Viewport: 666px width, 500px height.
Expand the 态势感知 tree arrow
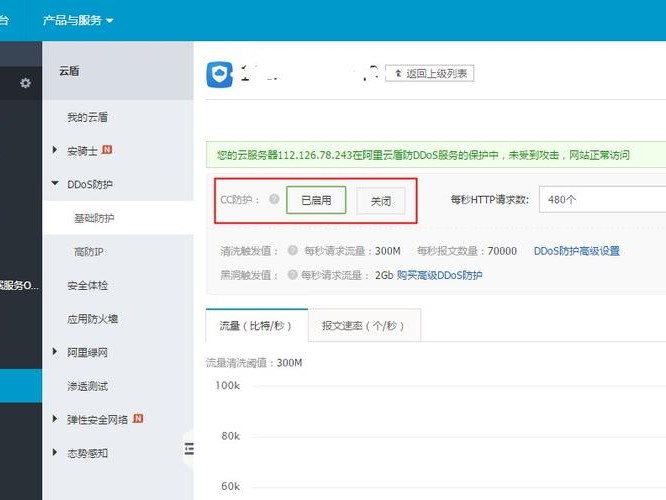(x=55, y=452)
